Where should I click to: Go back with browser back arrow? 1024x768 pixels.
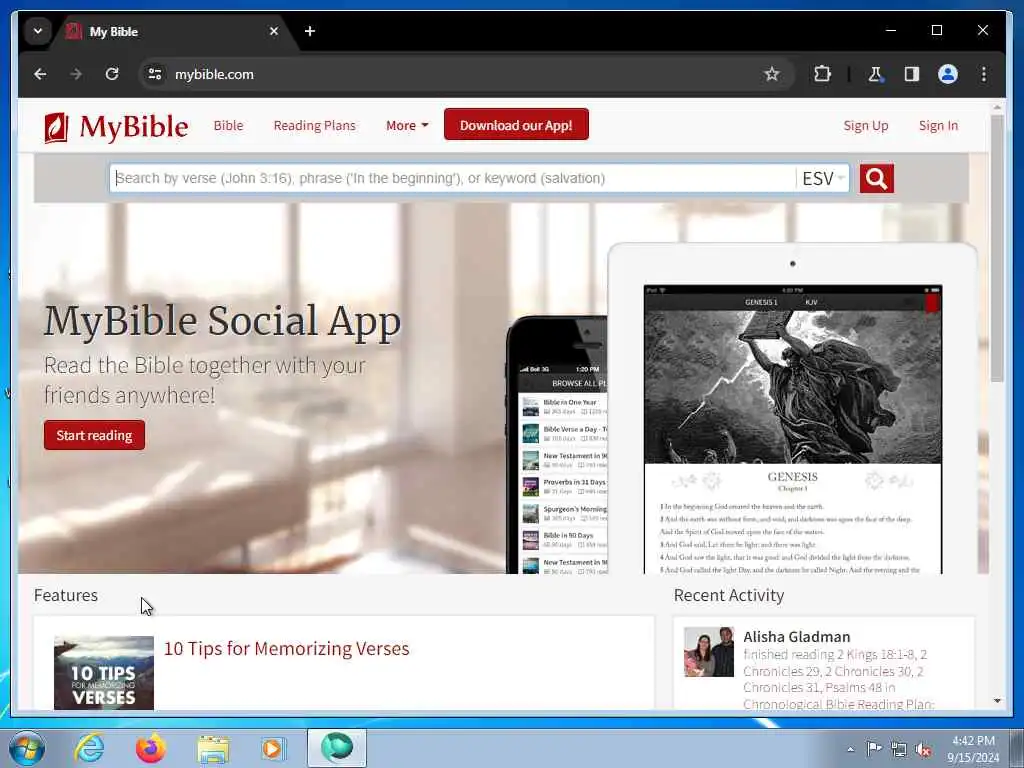coord(40,74)
